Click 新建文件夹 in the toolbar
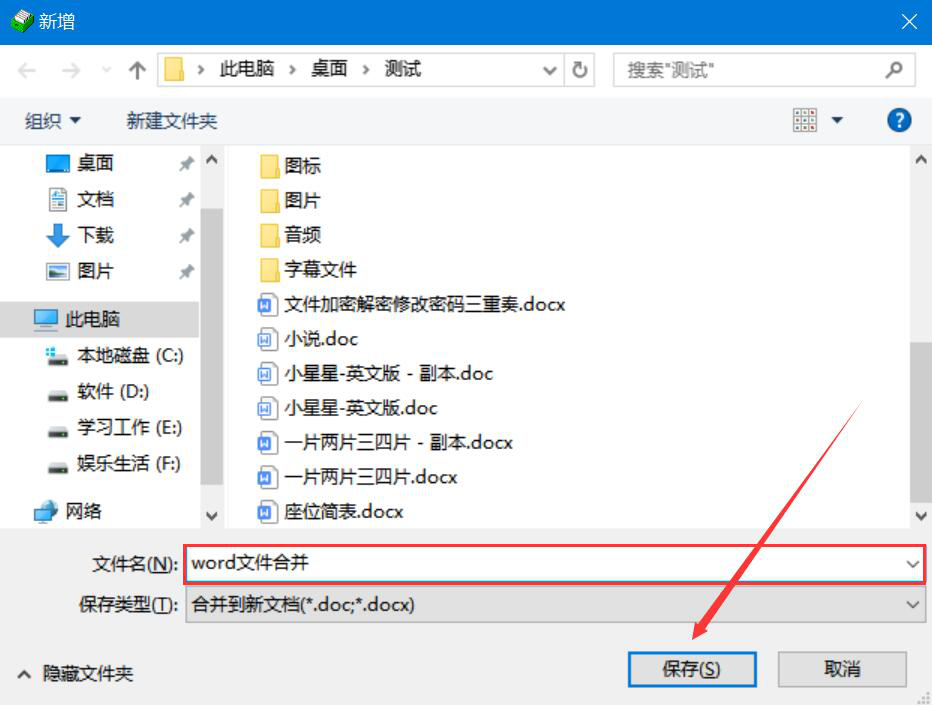The height and width of the screenshot is (705, 932). pos(172,121)
